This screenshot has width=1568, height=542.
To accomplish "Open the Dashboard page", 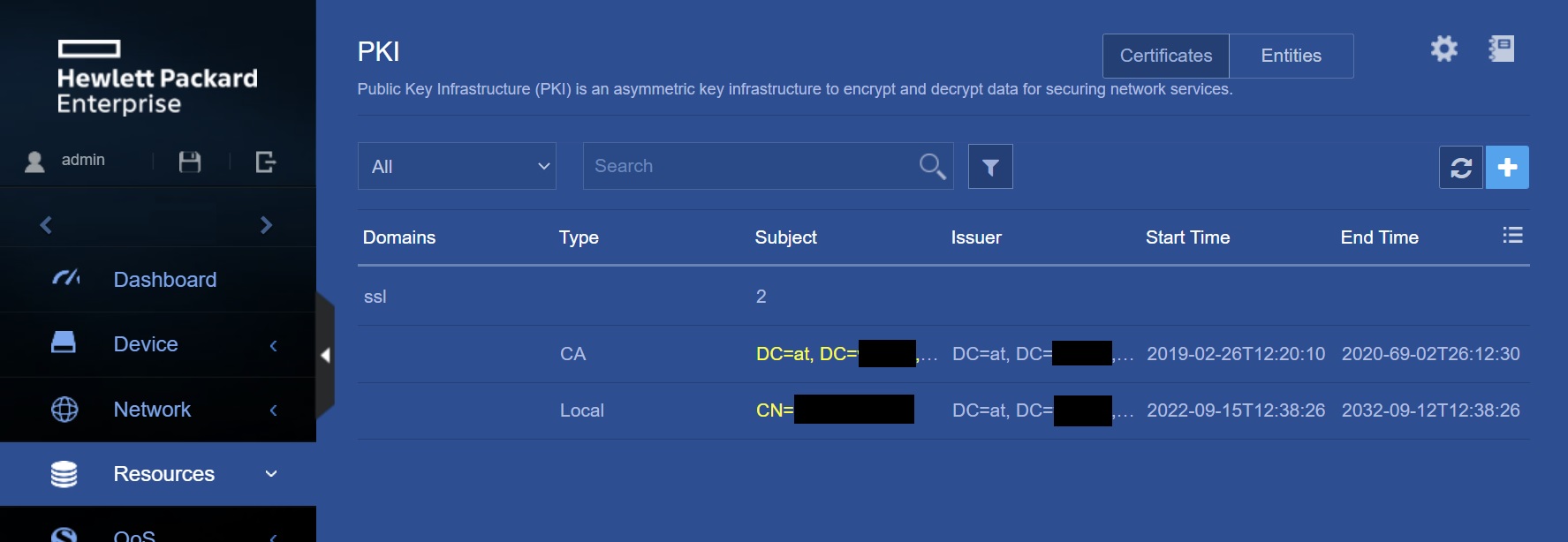I will [164, 280].
